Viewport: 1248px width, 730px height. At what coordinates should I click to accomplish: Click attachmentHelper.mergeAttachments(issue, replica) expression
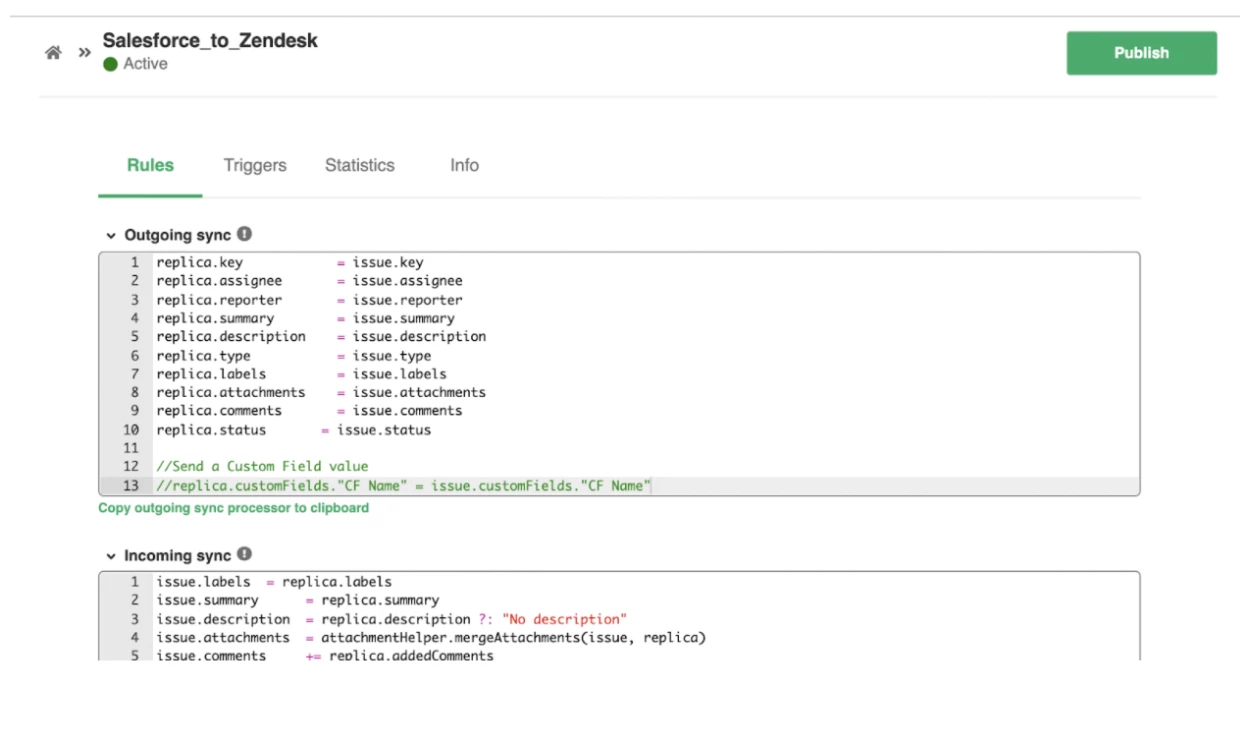513,638
